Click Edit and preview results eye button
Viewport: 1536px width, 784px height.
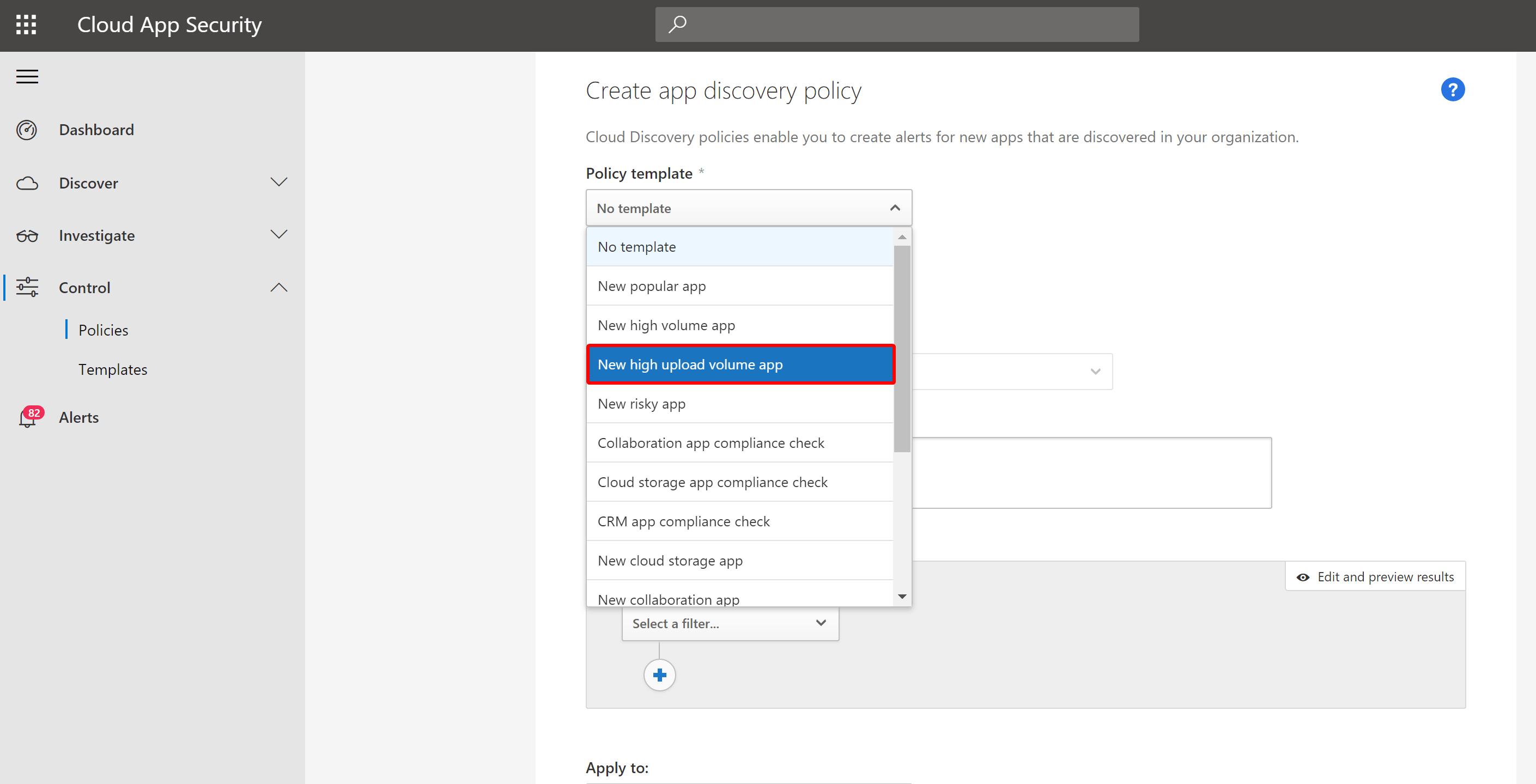[1375, 576]
